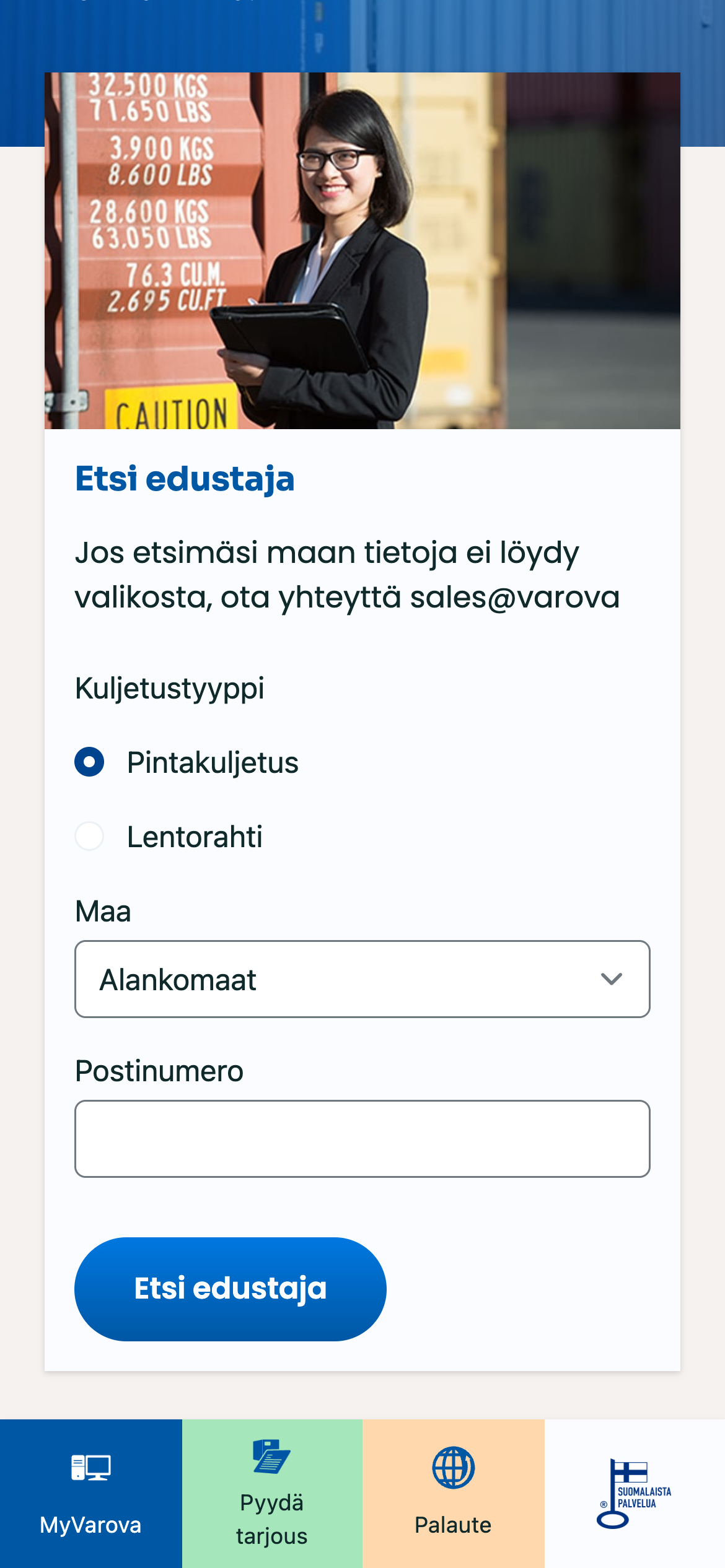Expand the Maa dropdown chevron arrow
The image size is (725, 1568).
pos(612,979)
